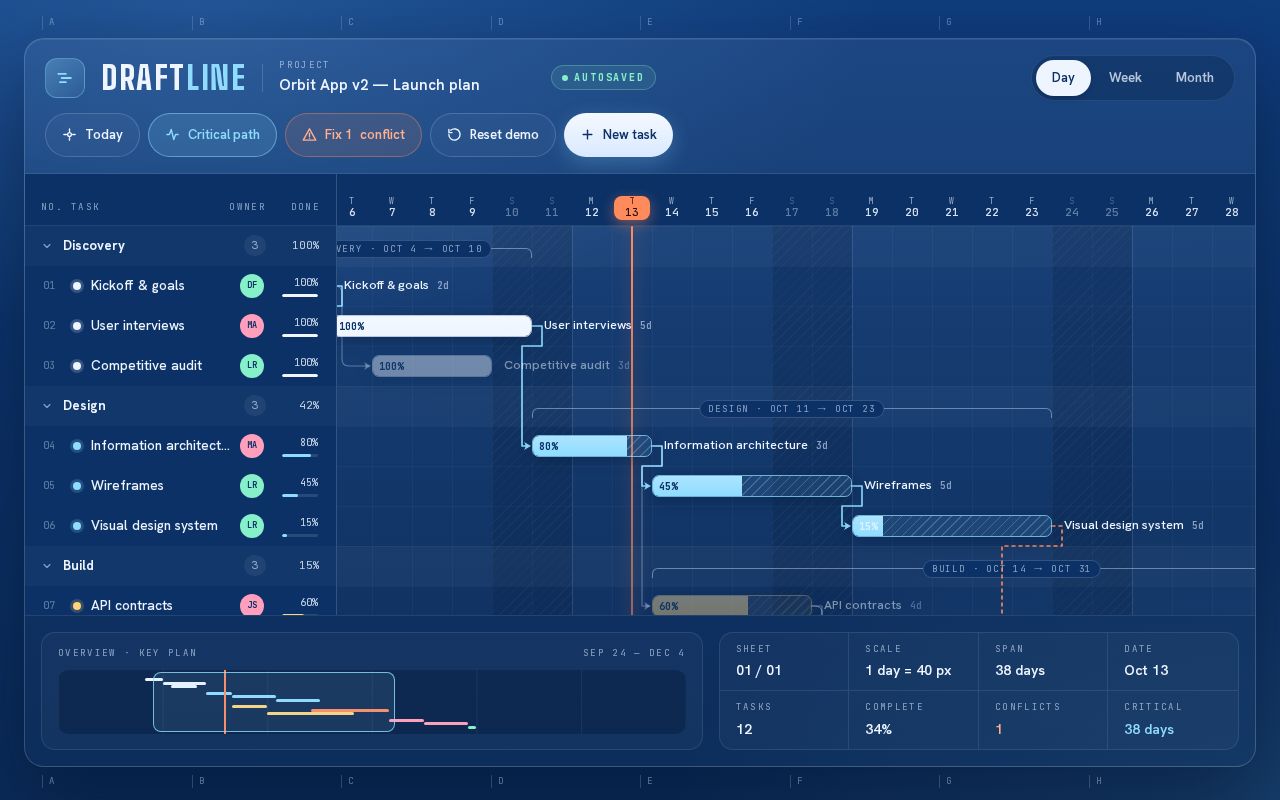Screen dimensions: 1280x800
Task: Open DF owner avatar on Kickoff row
Action: pos(252,286)
